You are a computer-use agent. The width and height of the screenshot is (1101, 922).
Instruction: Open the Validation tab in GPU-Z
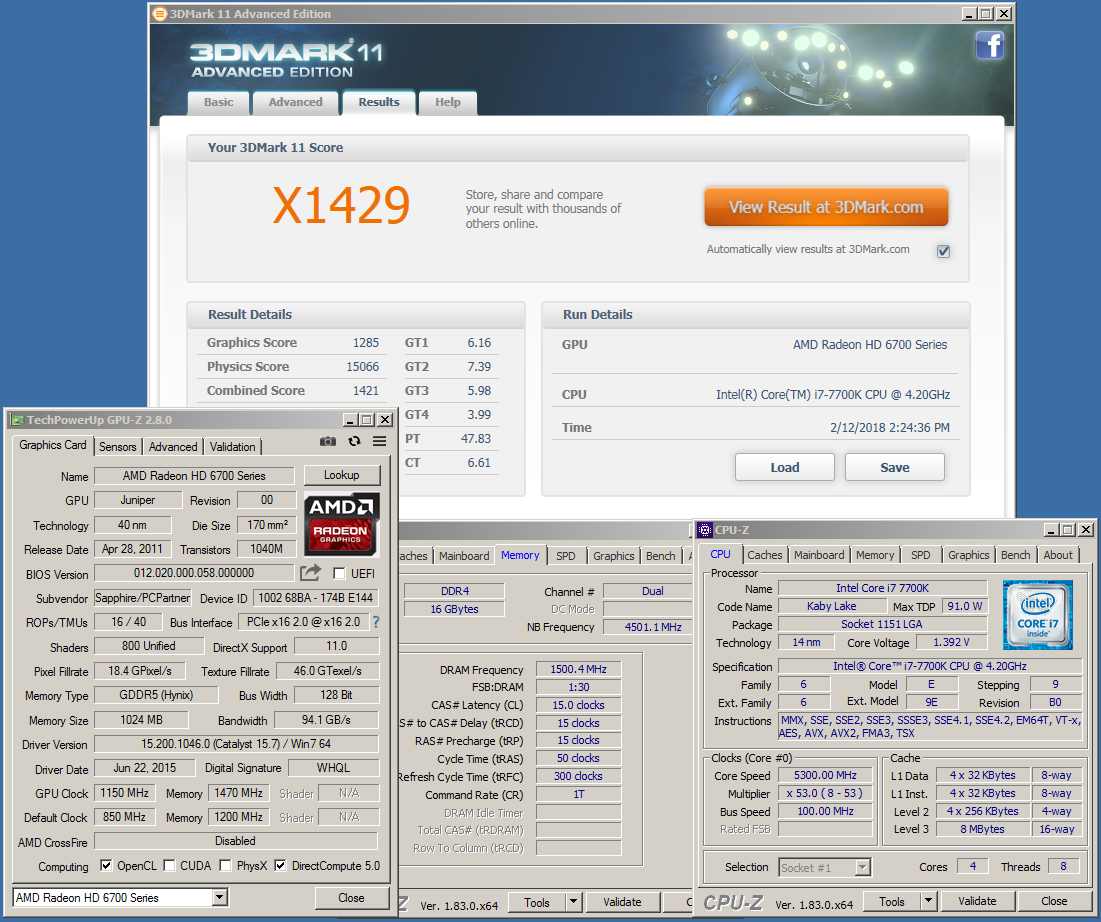(232, 447)
